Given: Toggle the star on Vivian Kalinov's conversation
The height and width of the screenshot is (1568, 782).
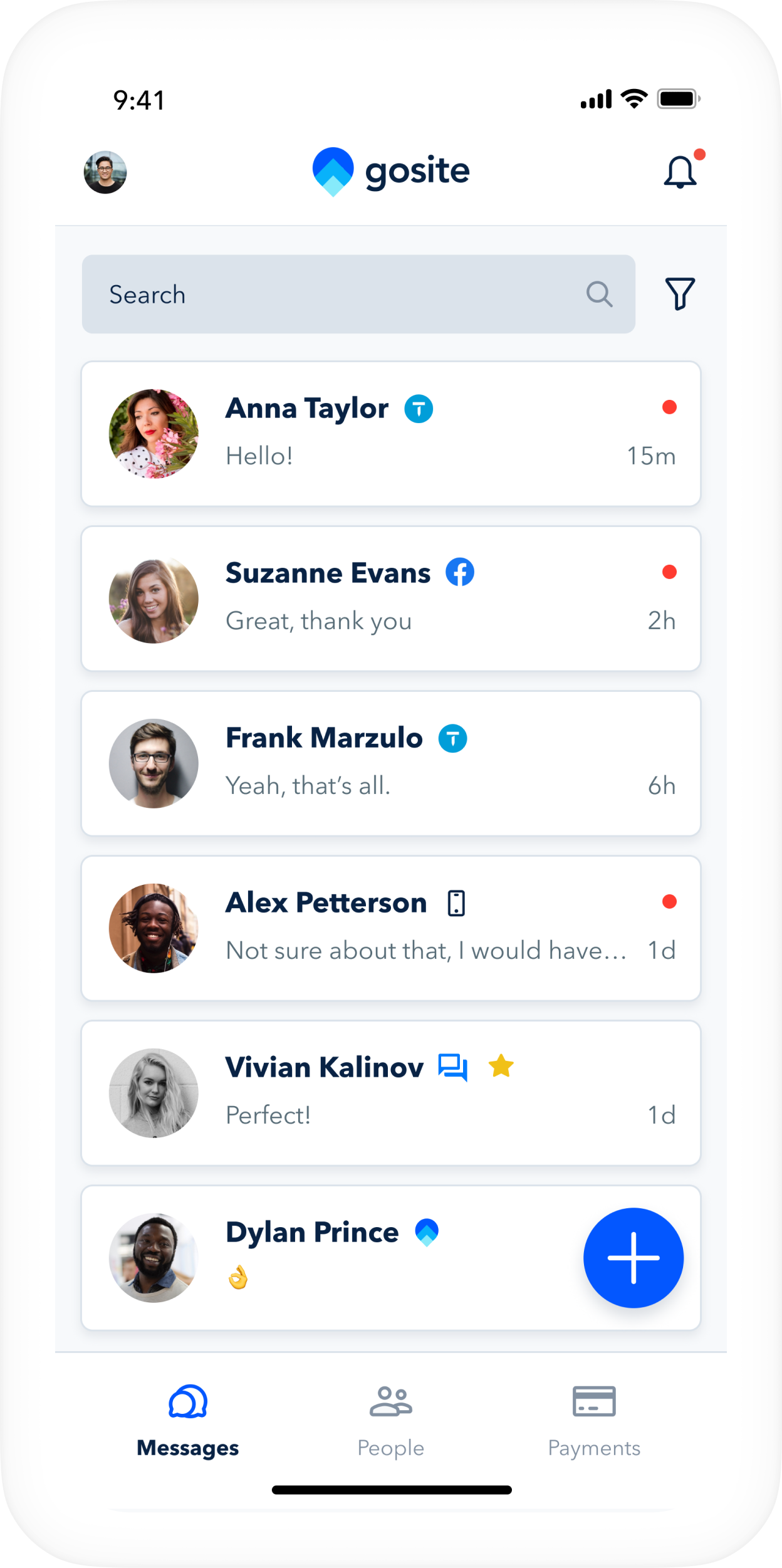Looking at the screenshot, I should (501, 1066).
